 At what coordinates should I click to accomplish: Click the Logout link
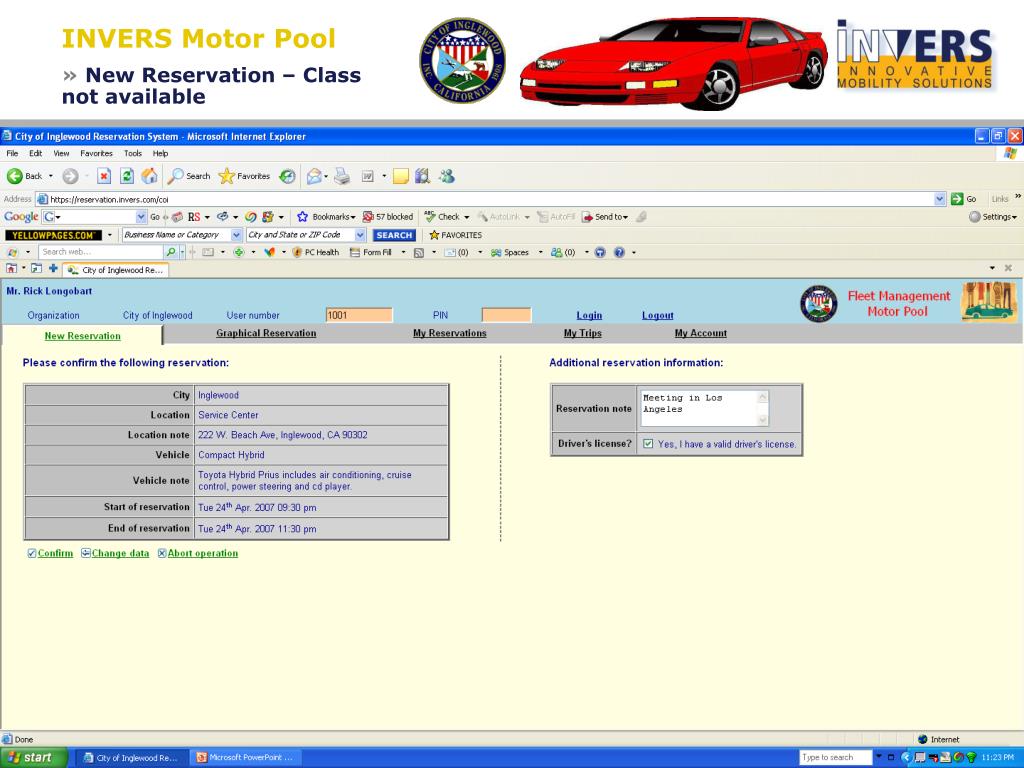[658, 315]
